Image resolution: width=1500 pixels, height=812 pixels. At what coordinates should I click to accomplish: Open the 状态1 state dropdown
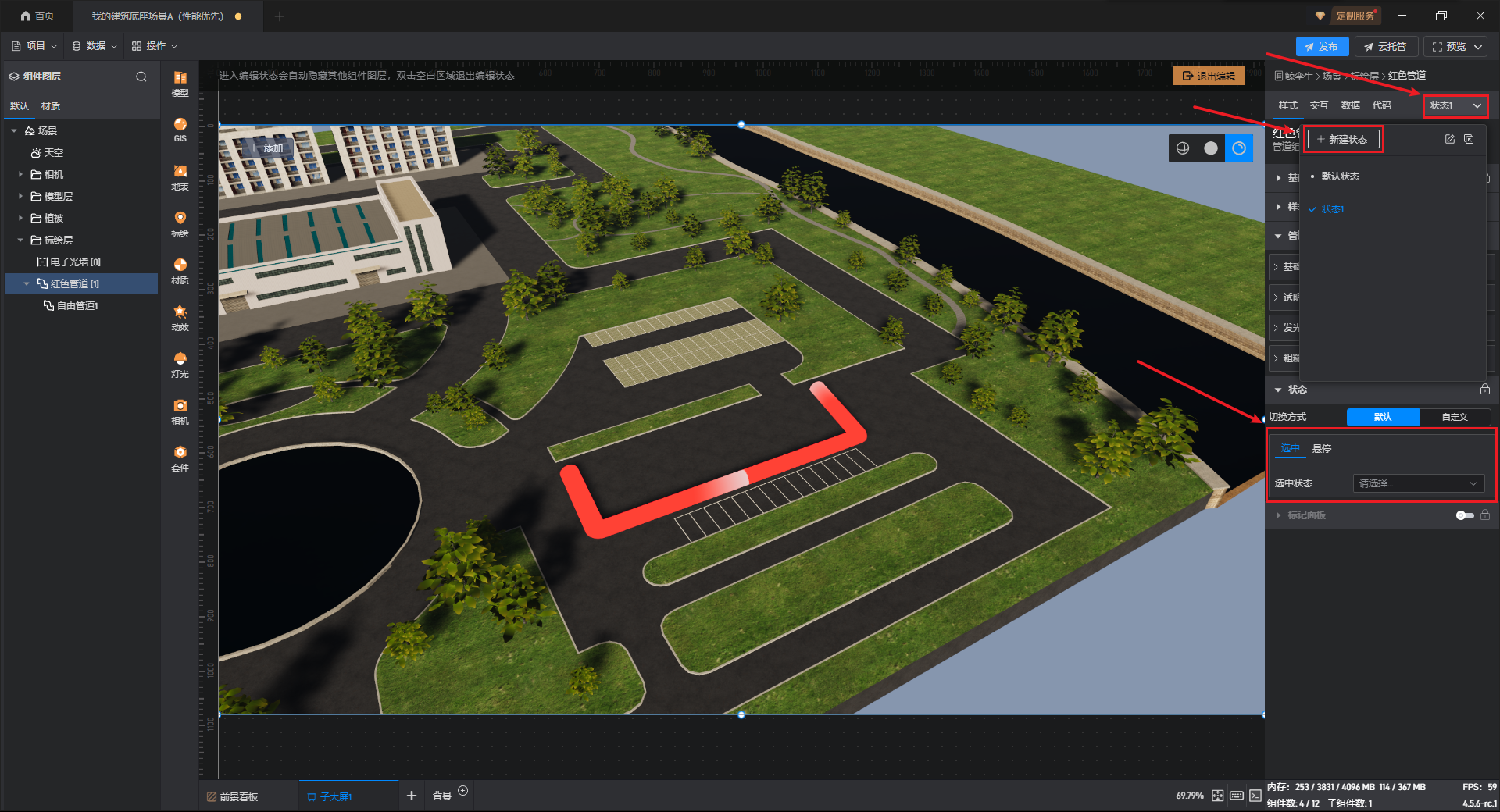1455,105
